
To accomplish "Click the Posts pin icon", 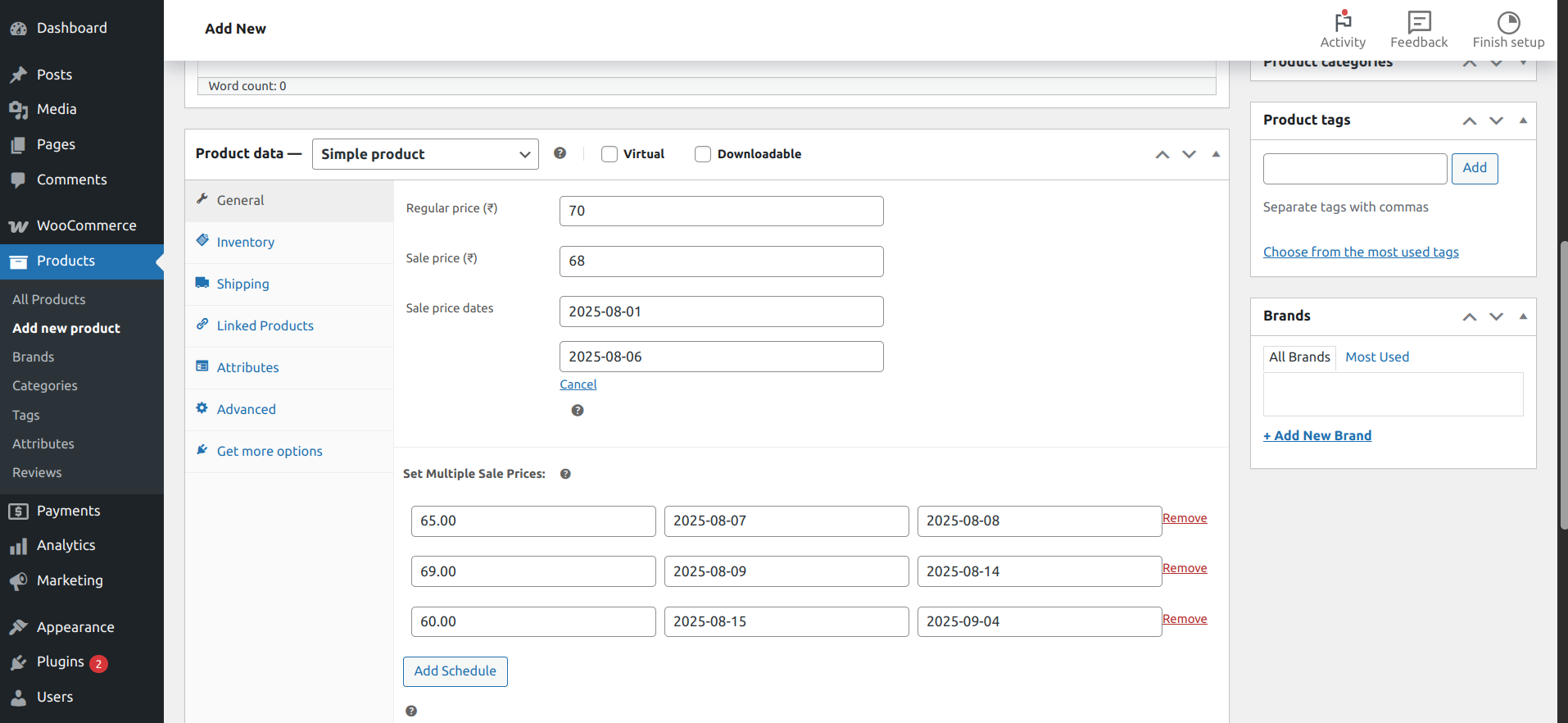I will click(19, 75).
